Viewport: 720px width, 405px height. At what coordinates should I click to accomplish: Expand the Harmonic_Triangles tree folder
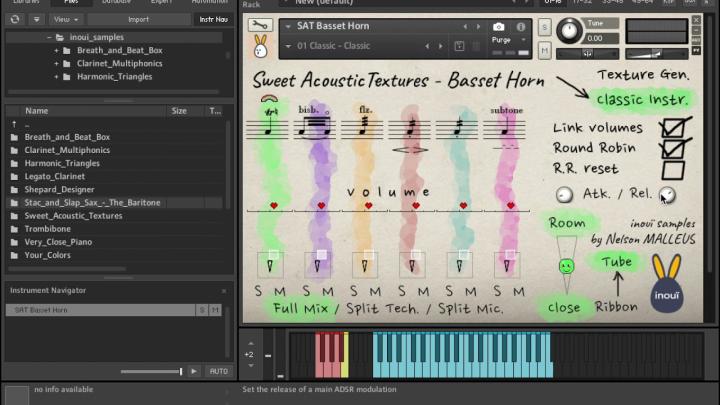[56, 77]
